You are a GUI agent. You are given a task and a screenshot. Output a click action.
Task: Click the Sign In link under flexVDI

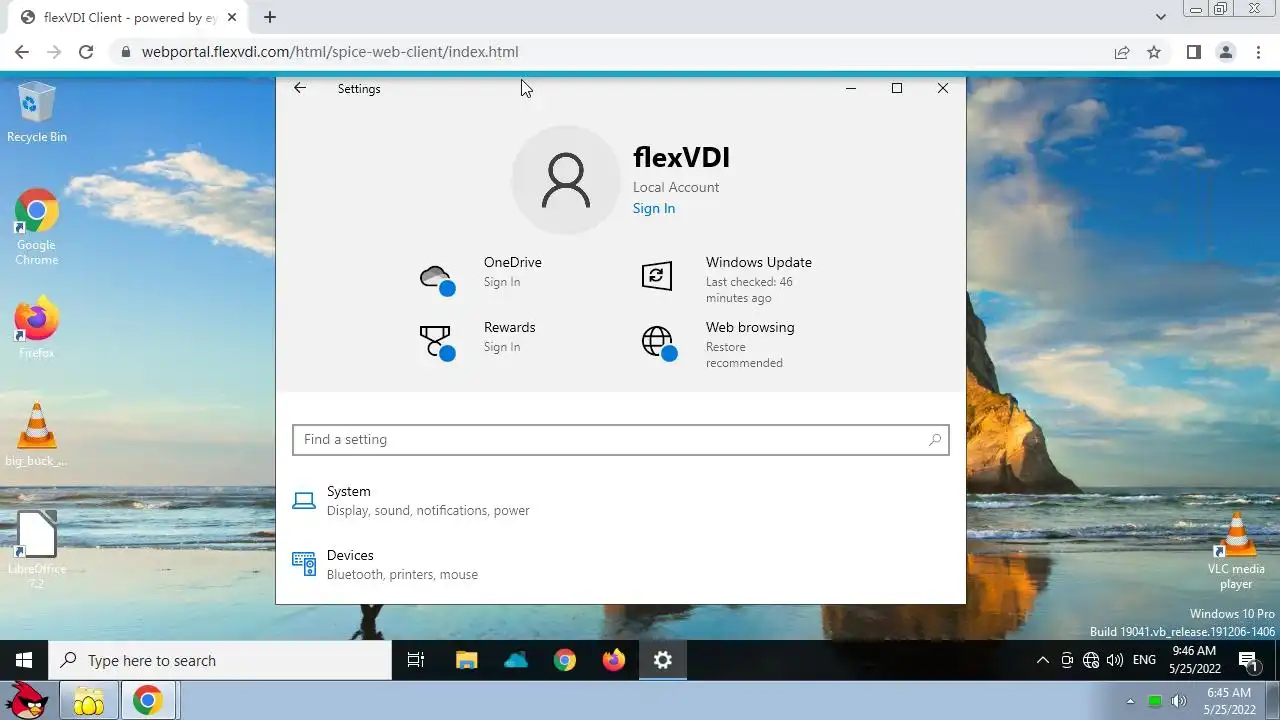pos(654,208)
